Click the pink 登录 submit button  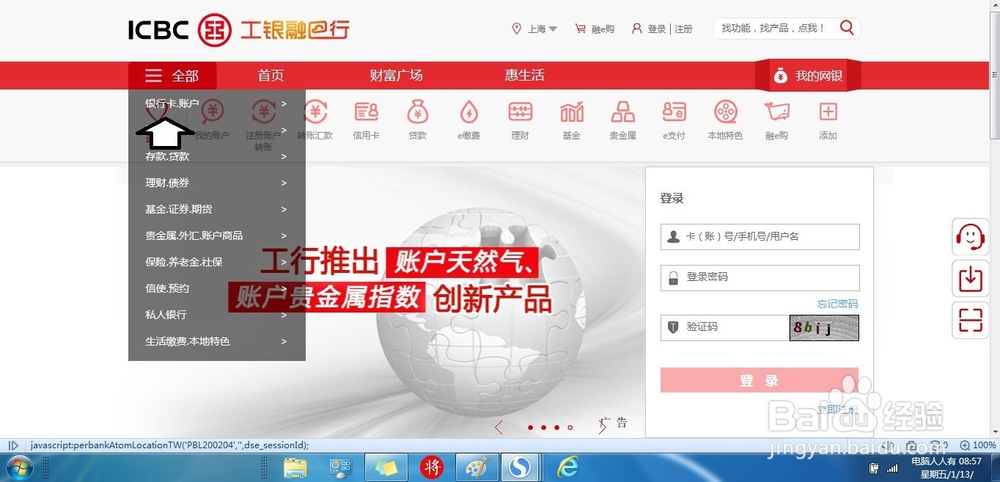pyautogui.click(x=760, y=381)
